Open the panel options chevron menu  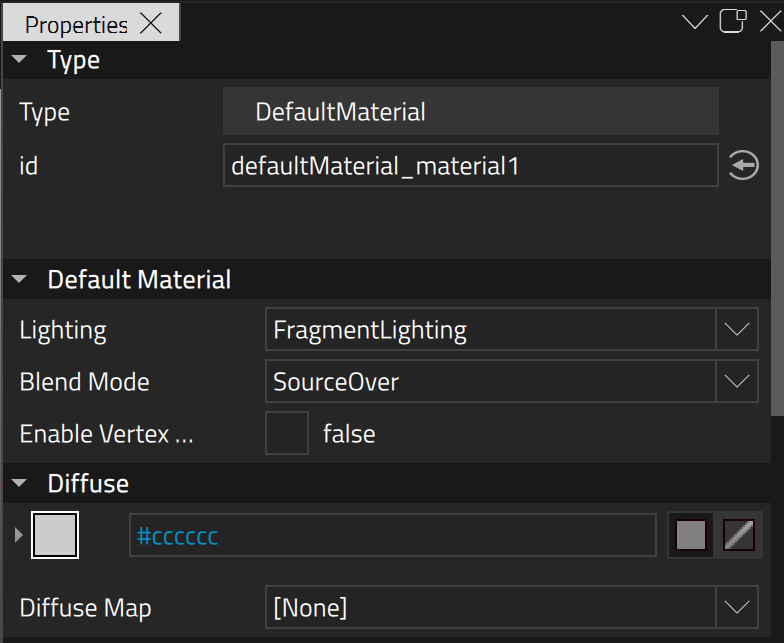point(694,22)
